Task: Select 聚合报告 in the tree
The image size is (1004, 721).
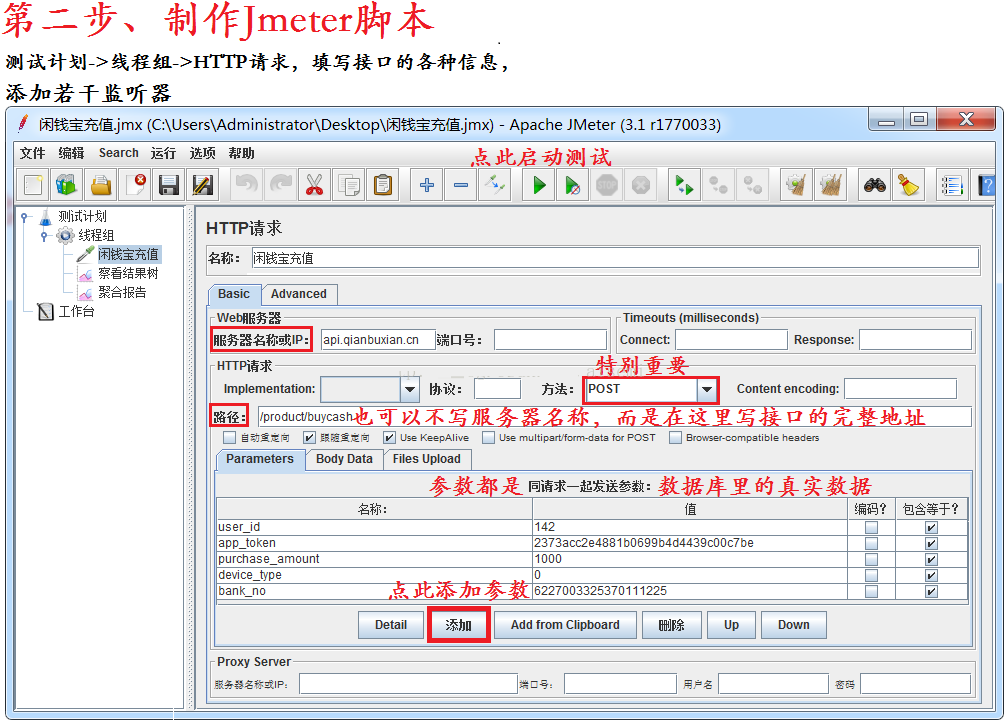Action: pos(122,293)
